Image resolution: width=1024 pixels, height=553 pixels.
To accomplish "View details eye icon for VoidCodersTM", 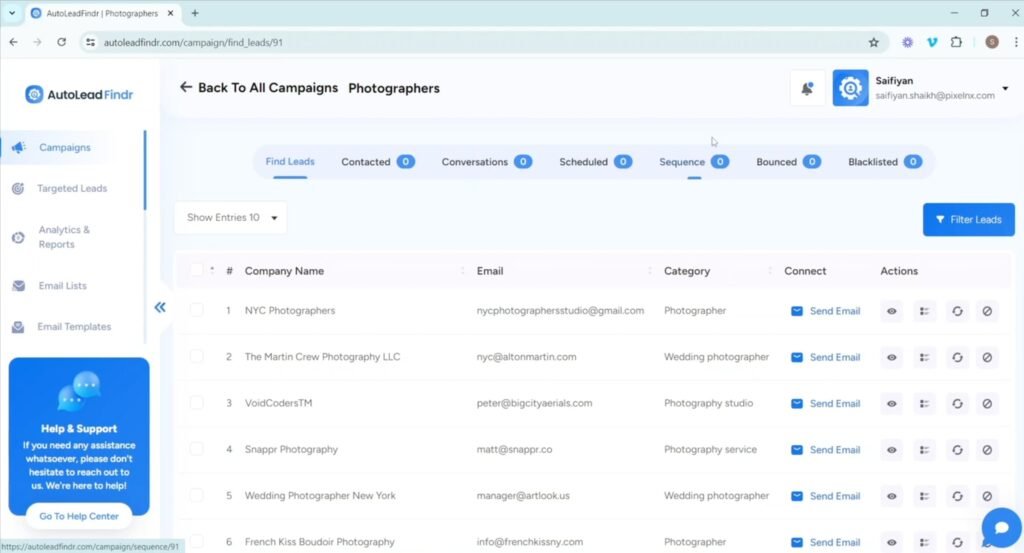I will [892, 404].
